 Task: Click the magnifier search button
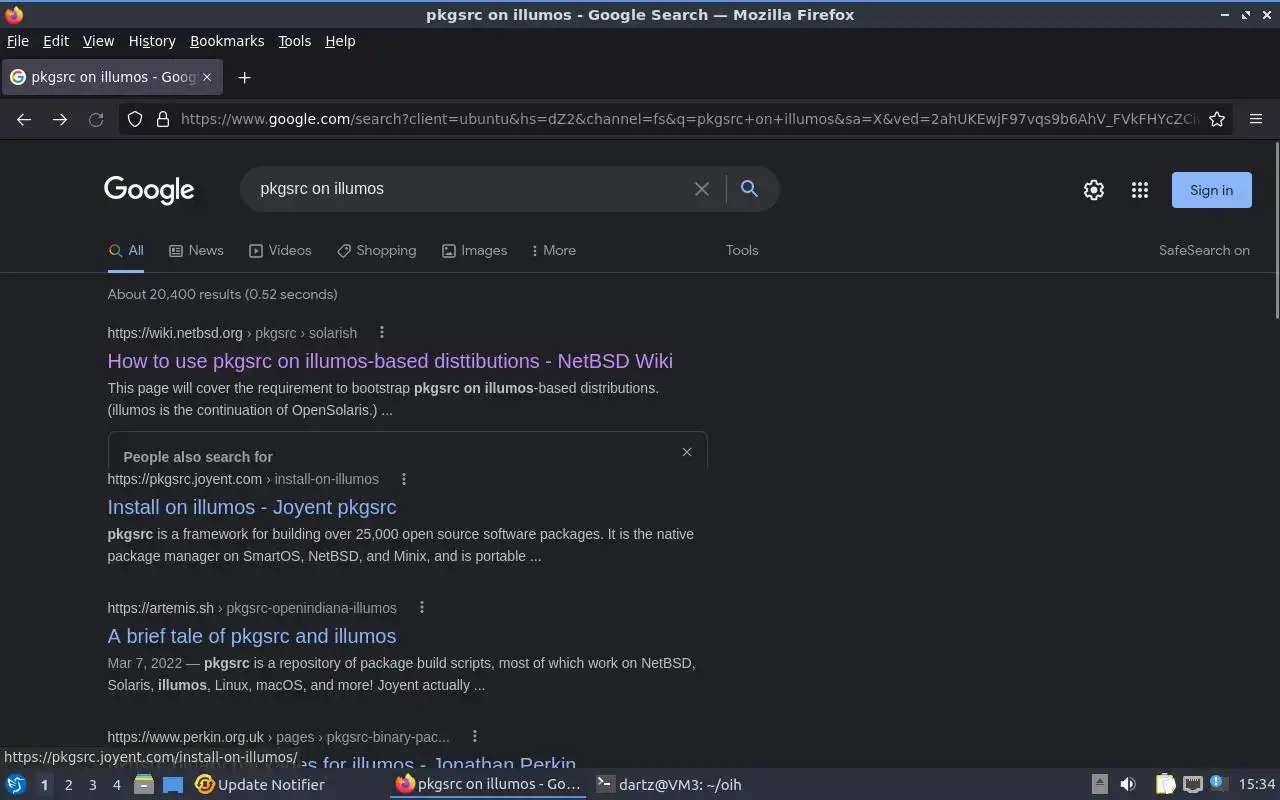(x=749, y=188)
